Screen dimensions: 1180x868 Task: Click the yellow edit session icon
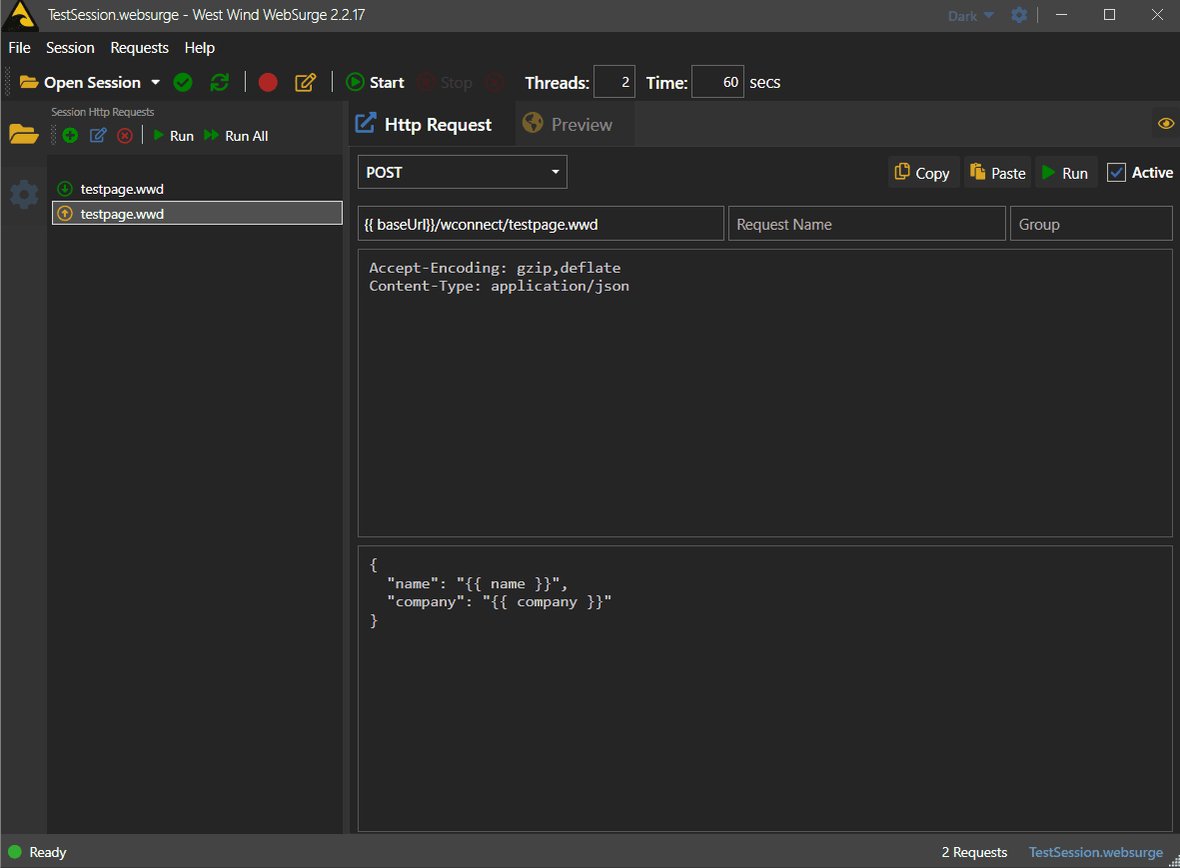pos(305,82)
